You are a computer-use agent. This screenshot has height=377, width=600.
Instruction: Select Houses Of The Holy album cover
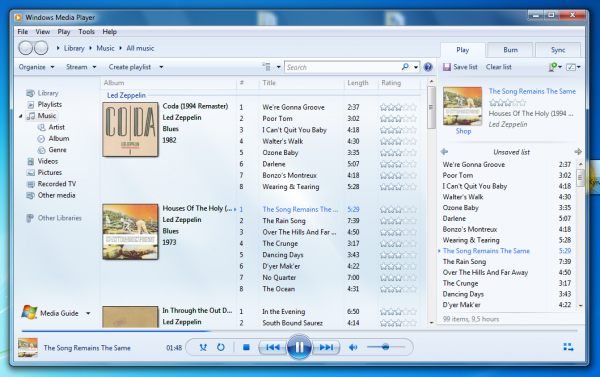pyautogui.click(x=130, y=232)
